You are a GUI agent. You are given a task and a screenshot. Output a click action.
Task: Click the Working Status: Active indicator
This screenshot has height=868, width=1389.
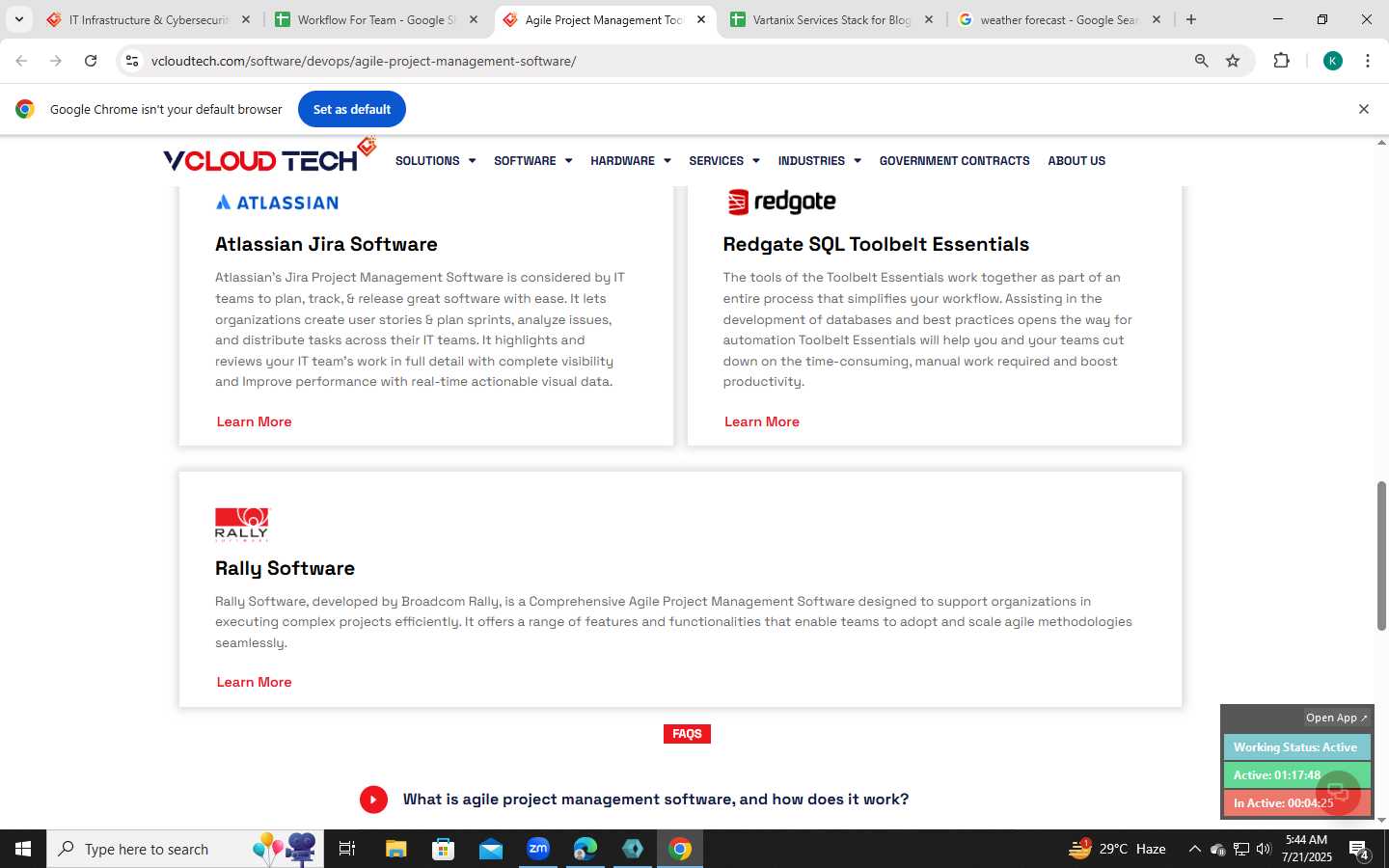tap(1295, 747)
